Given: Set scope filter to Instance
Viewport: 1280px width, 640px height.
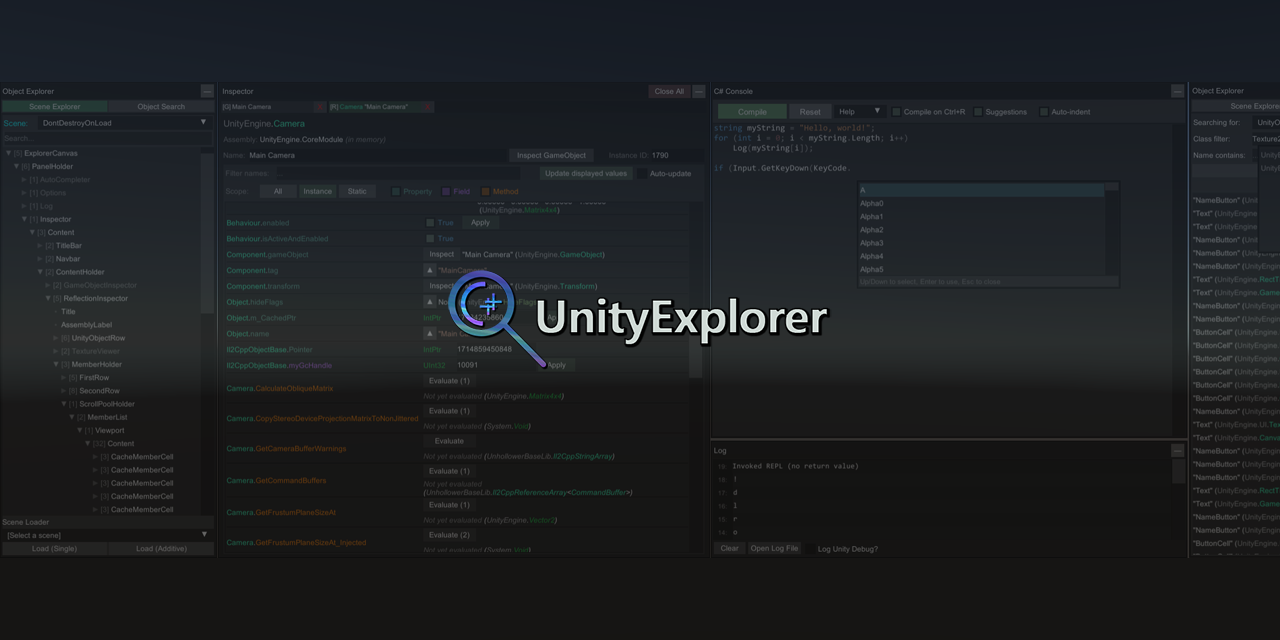Looking at the screenshot, I should [x=318, y=191].
